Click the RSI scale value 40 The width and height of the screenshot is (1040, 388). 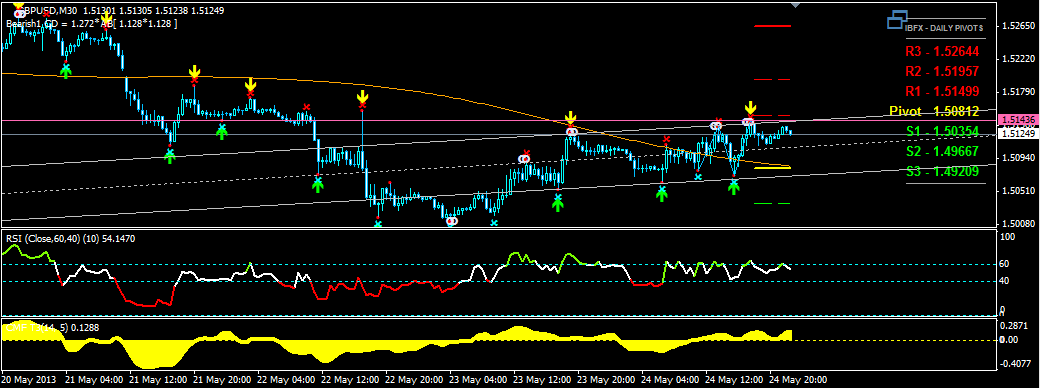point(1005,282)
